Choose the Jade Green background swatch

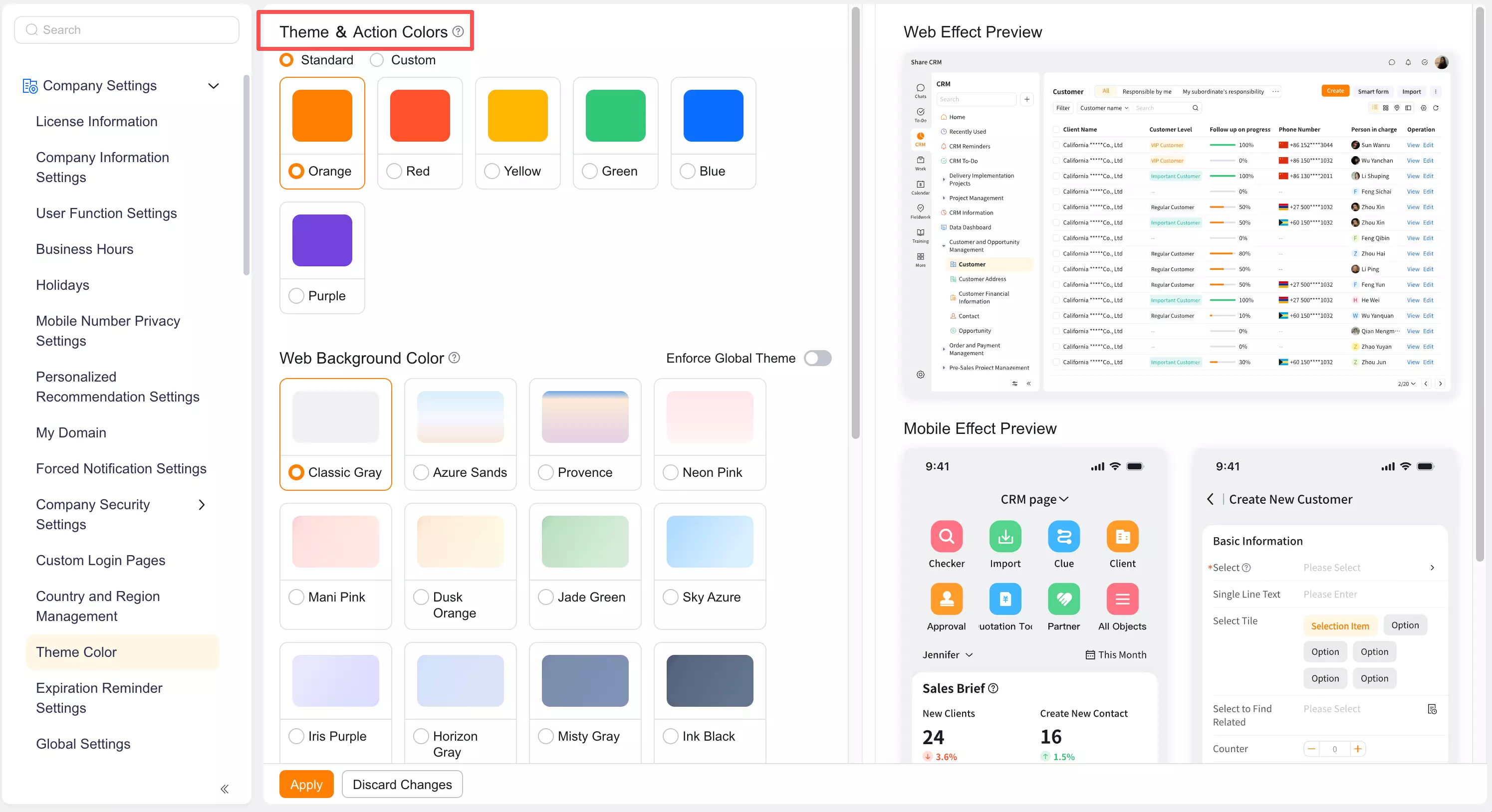(x=585, y=541)
